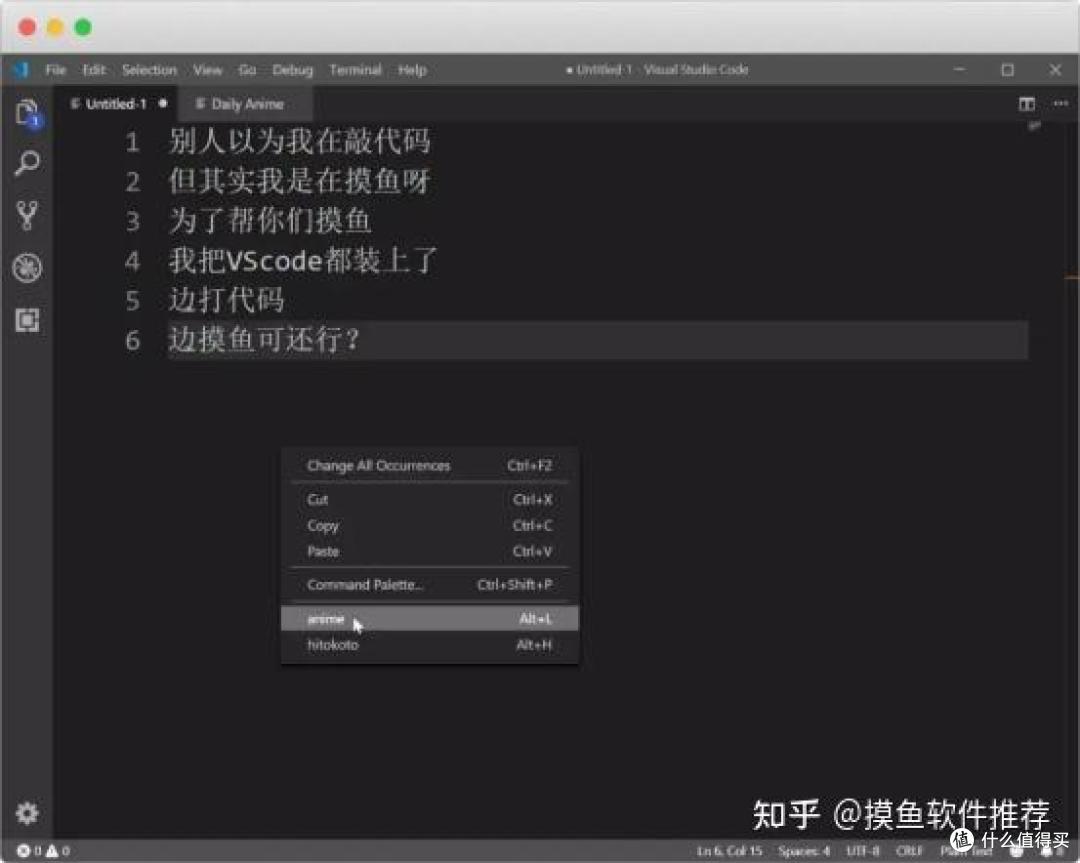Click the green macOS zoom button

[x=83, y=27]
